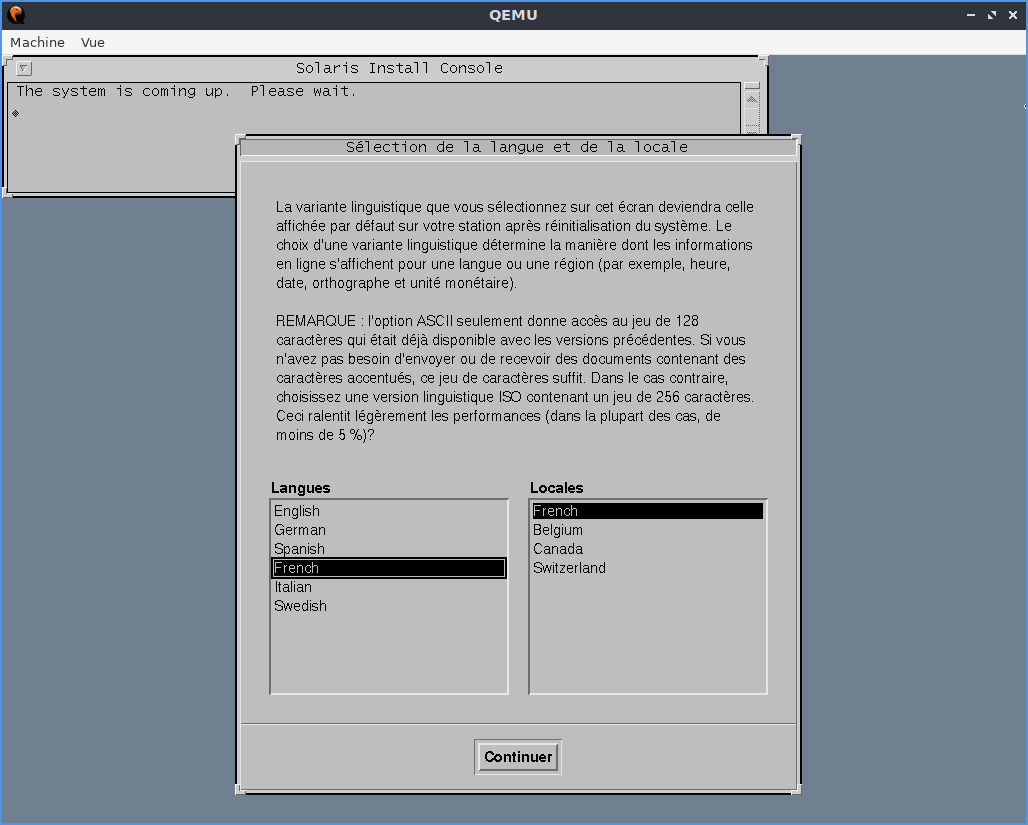Select English in the Langues list
Image resolution: width=1028 pixels, height=825 pixels.
pyautogui.click(x=389, y=511)
